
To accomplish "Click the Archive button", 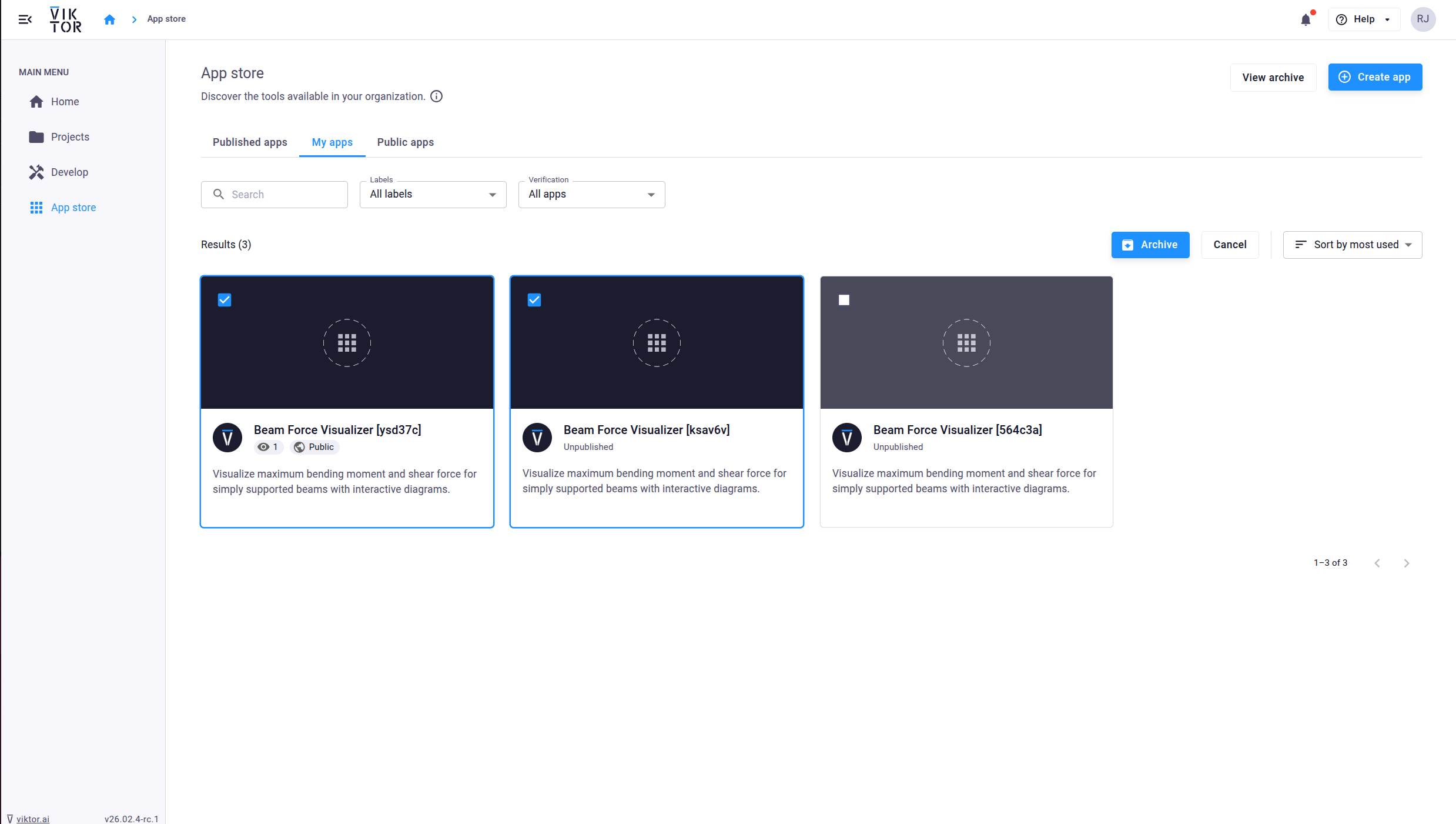I will [x=1150, y=245].
